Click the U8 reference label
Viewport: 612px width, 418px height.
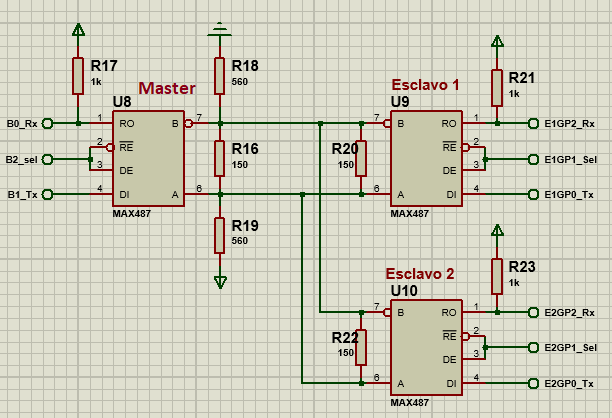[122, 102]
